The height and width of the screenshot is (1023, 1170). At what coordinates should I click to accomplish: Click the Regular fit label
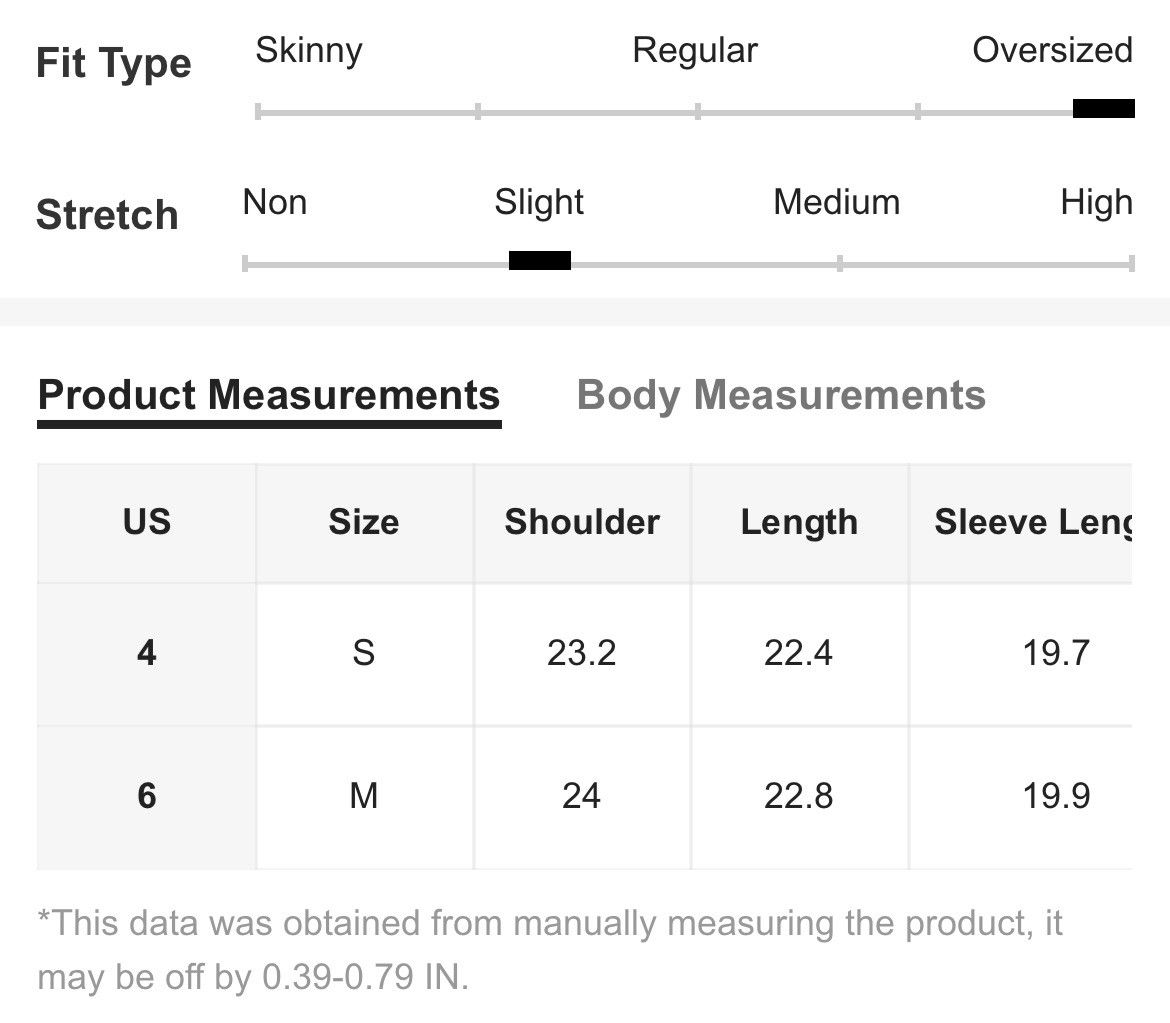click(x=695, y=51)
